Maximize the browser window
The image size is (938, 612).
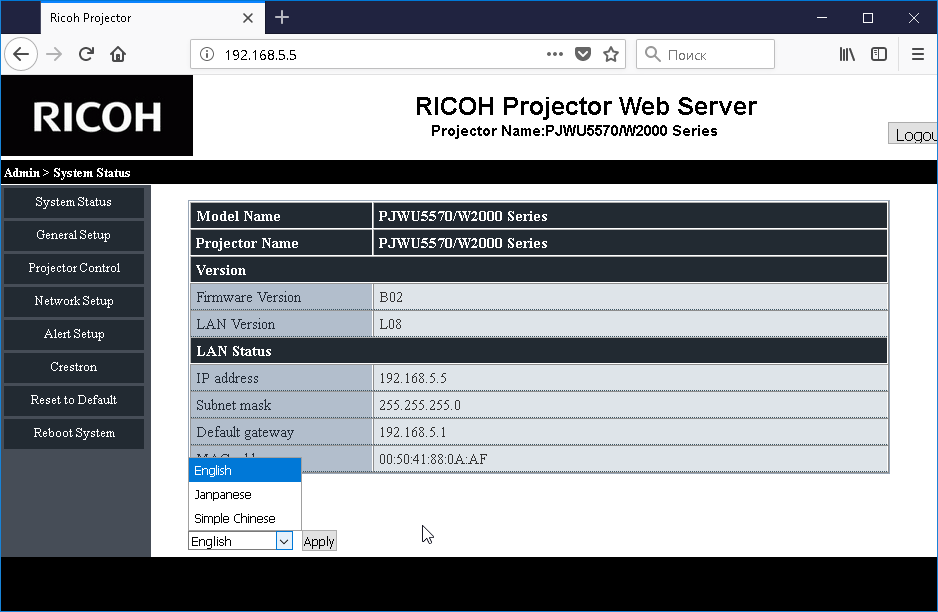pos(868,17)
